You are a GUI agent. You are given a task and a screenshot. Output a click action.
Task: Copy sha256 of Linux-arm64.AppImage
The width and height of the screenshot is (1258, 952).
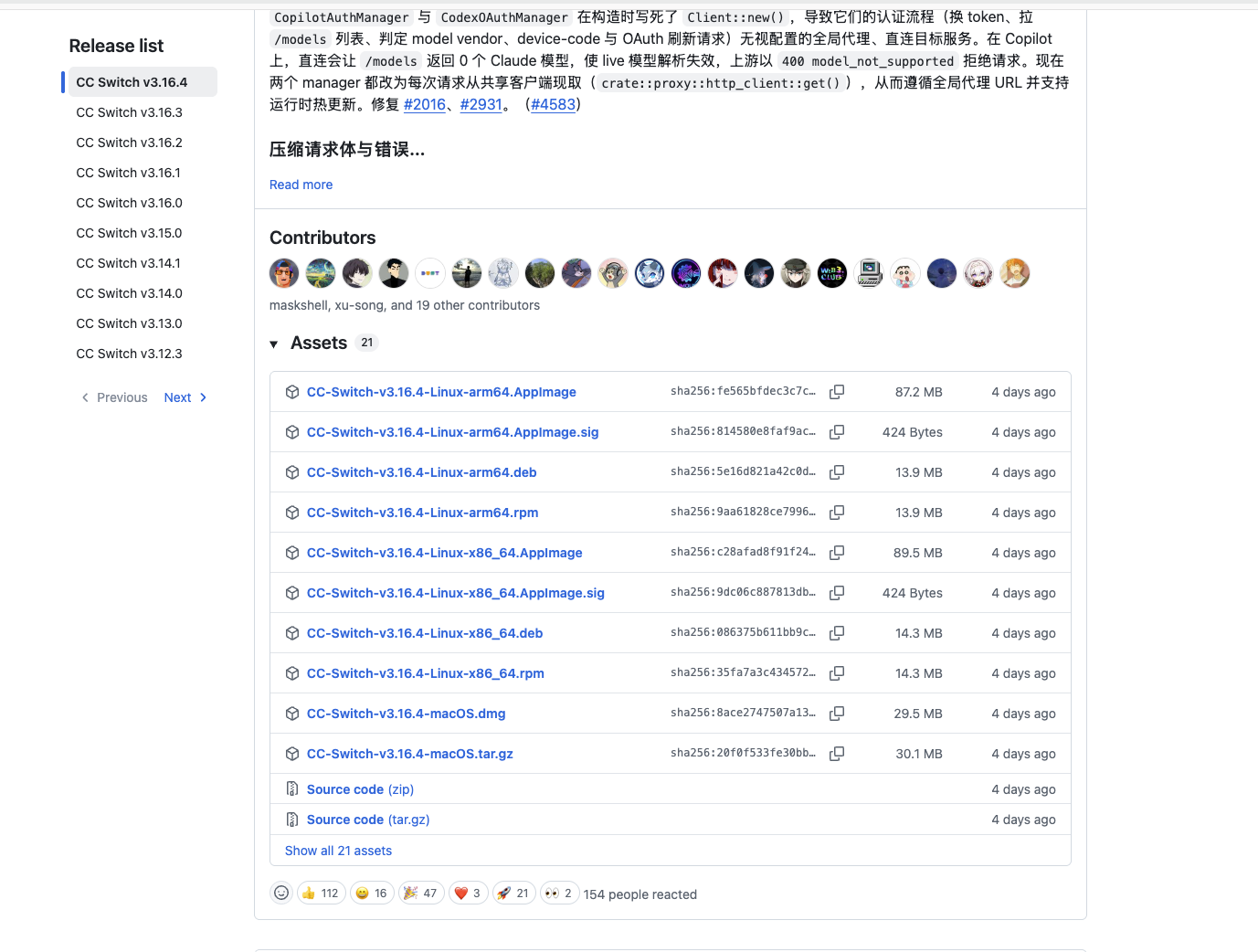click(x=836, y=392)
